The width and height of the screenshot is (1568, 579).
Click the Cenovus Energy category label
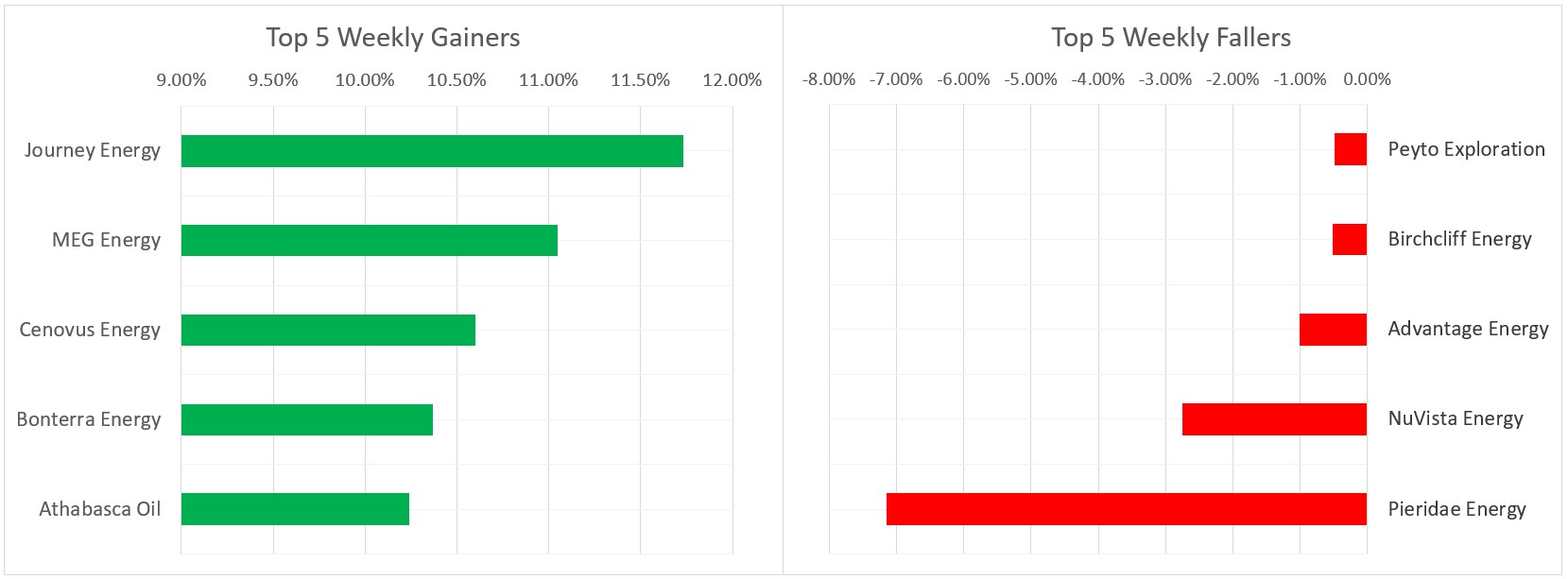[x=90, y=330]
